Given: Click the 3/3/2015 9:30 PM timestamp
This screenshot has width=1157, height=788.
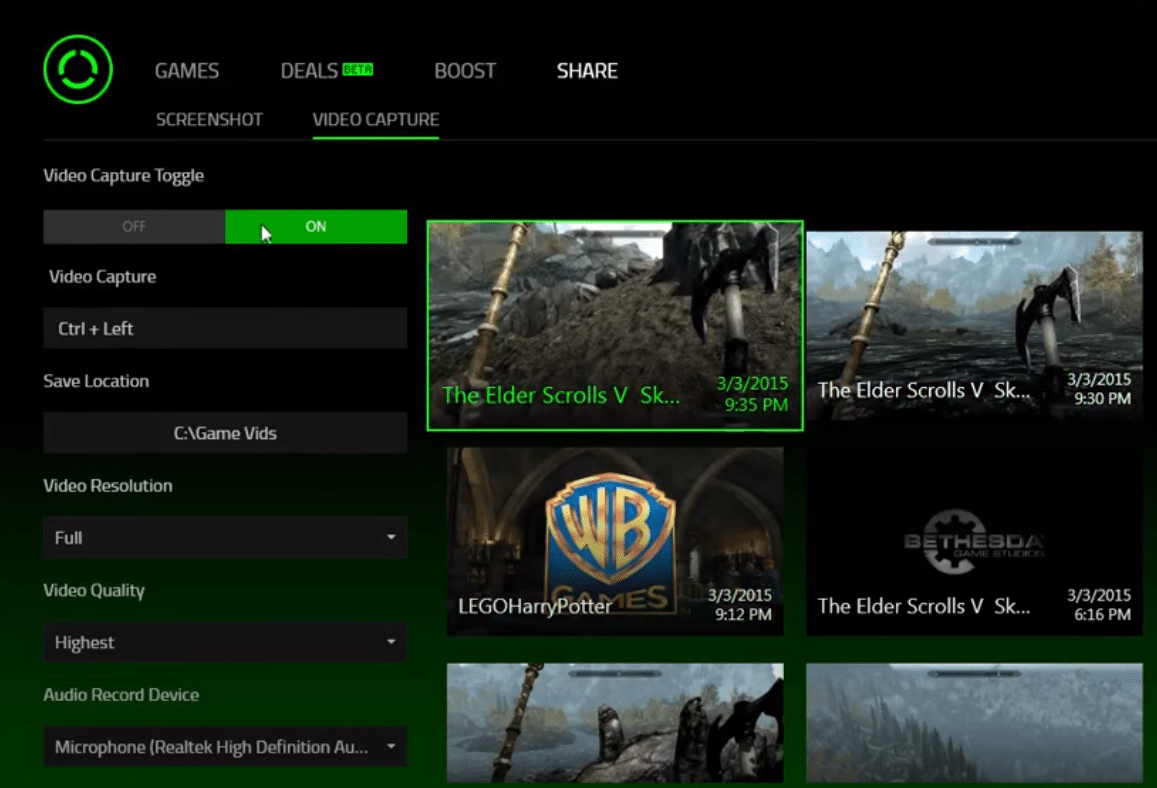Looking at the screenshot, I should tap(1099, 389).
